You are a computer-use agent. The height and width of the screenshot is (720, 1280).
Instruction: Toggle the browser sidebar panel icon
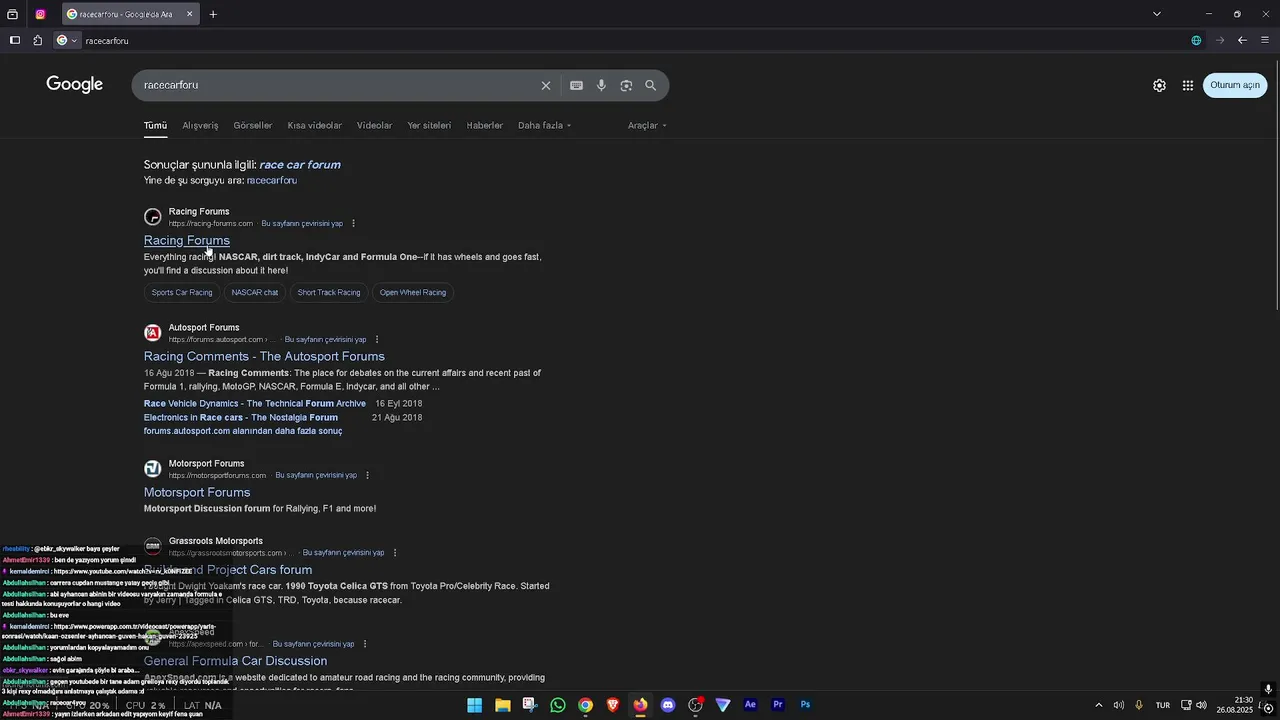pyautogui.click(x=15, y=40)
